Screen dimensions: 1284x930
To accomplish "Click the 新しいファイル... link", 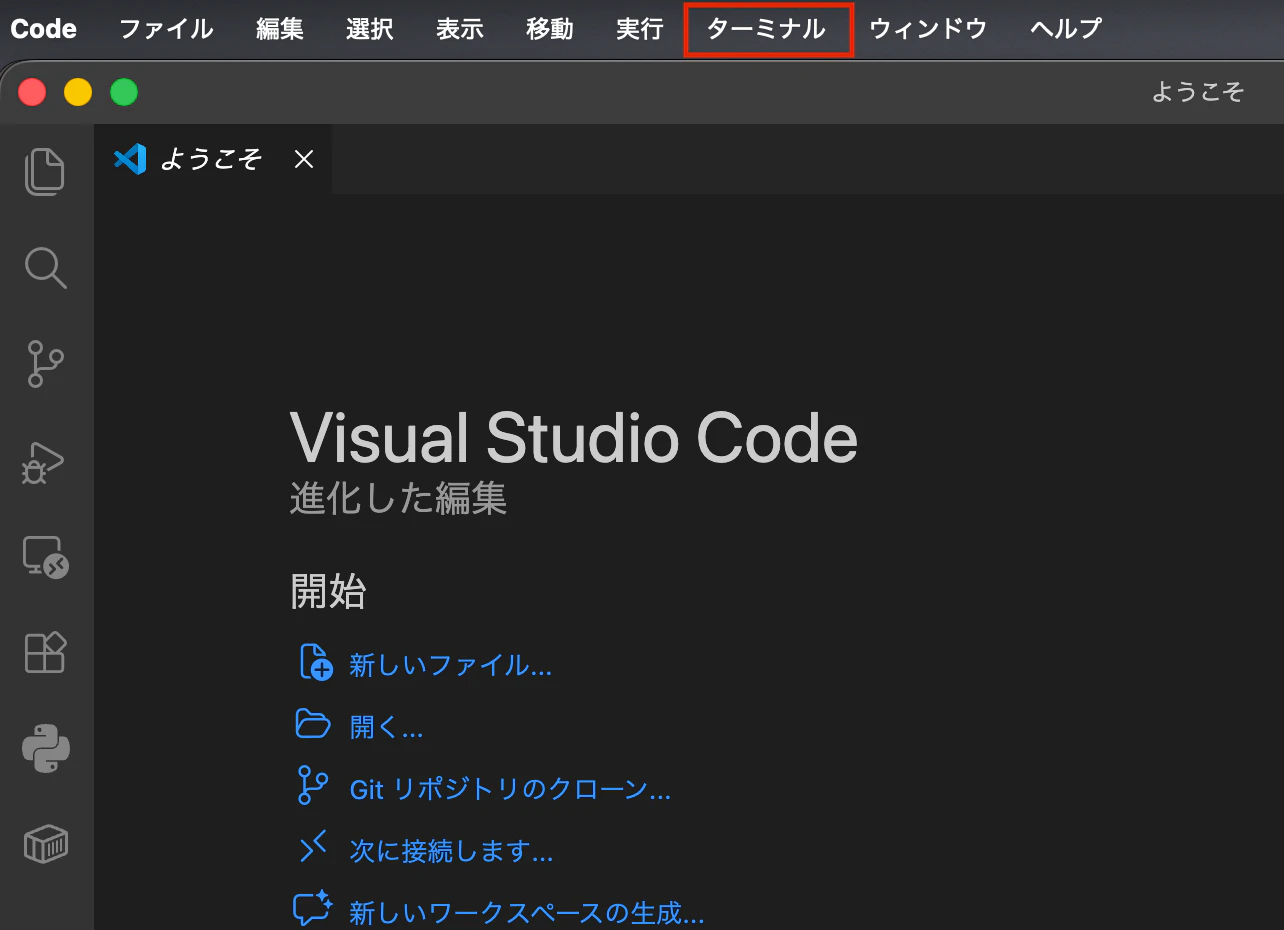I will [x=450, y=665].
